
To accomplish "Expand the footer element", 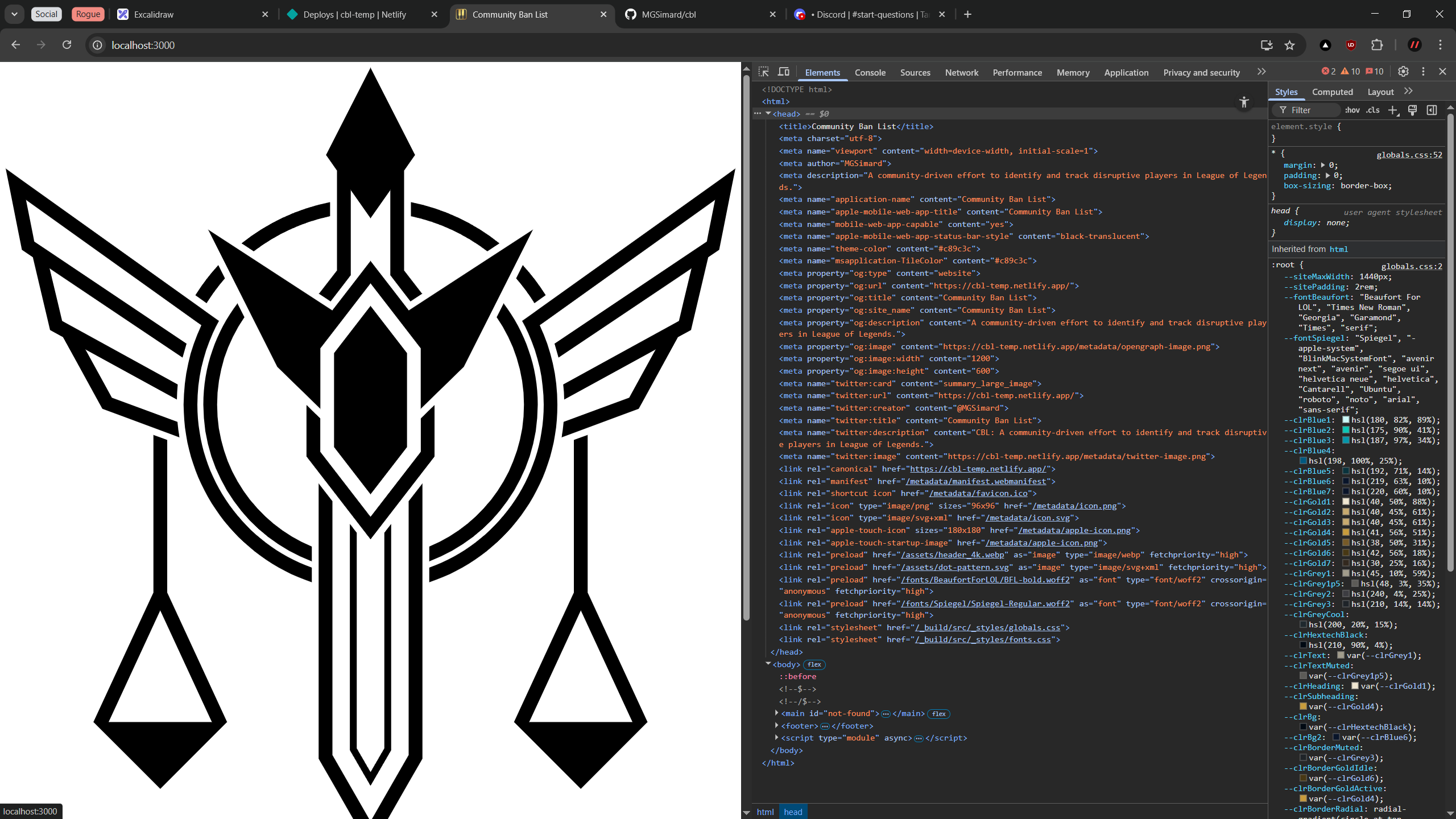I will (x=776, y=726).
